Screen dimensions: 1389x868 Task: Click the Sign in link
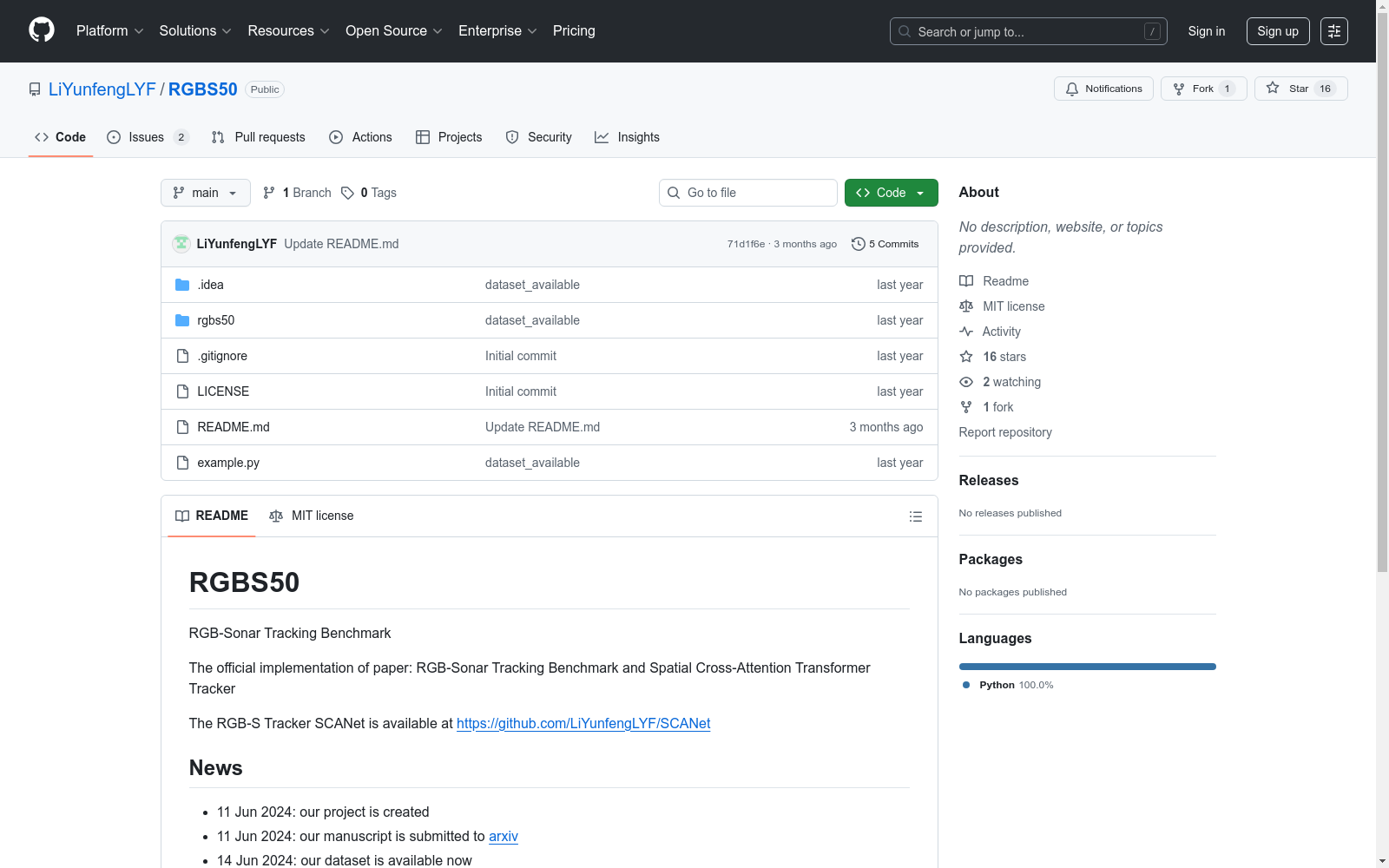click(1207, 31)
